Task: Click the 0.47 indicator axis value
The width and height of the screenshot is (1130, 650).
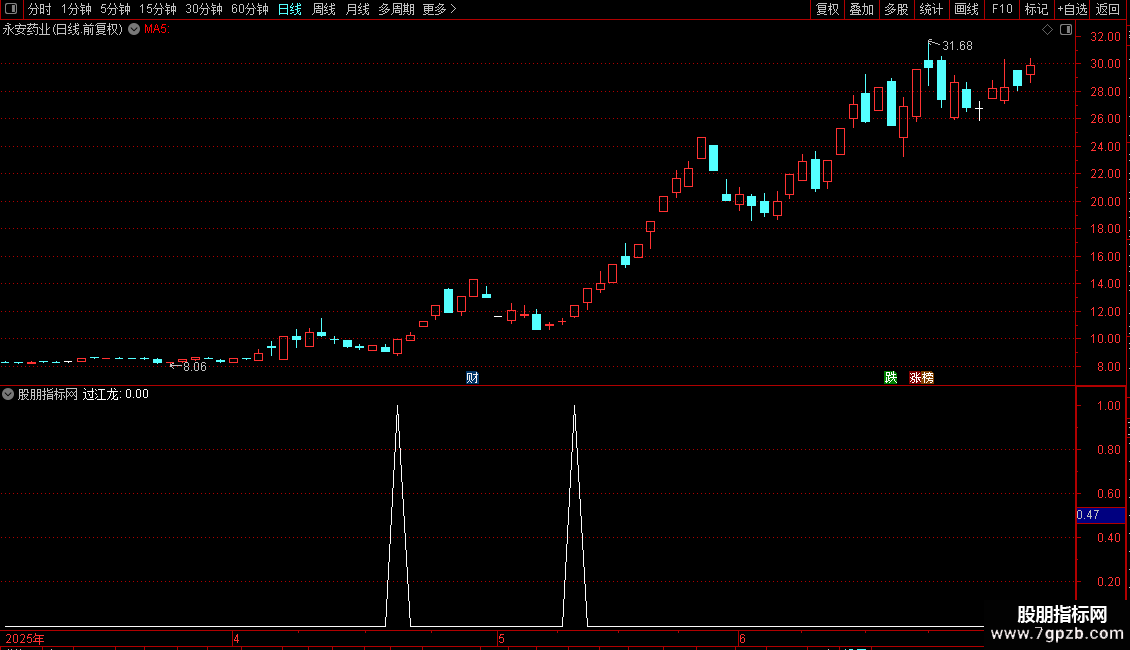Action: point(1087,515)
